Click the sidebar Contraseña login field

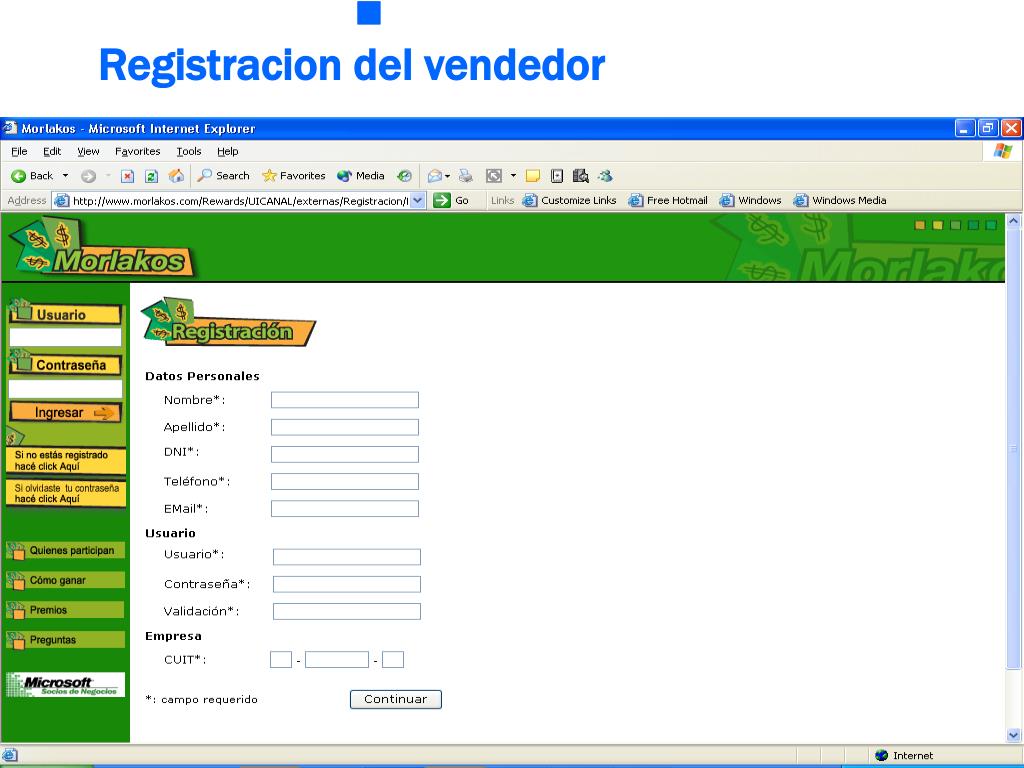tap(65, 389)
